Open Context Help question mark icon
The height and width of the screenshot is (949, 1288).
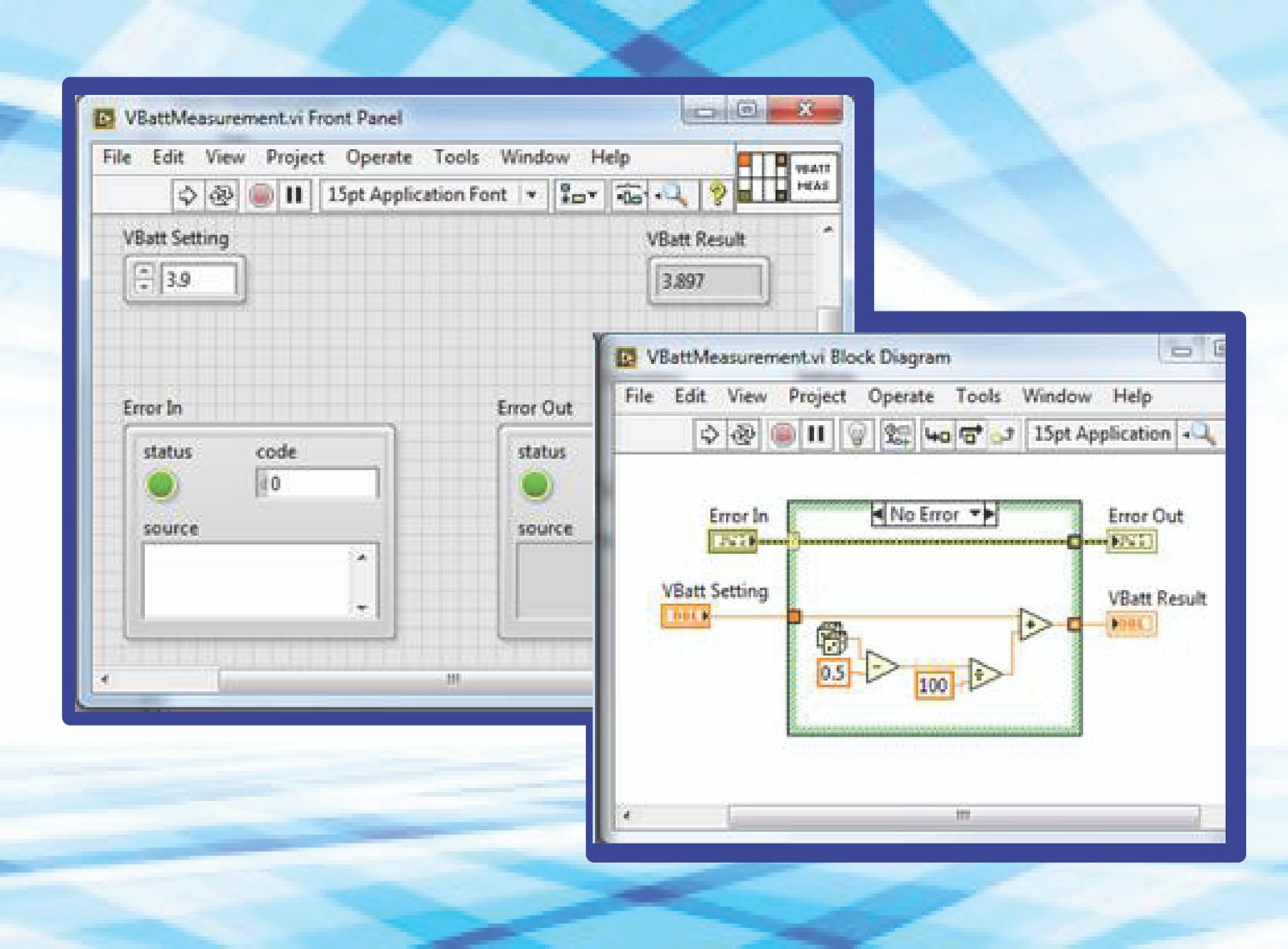click(716, 194)
